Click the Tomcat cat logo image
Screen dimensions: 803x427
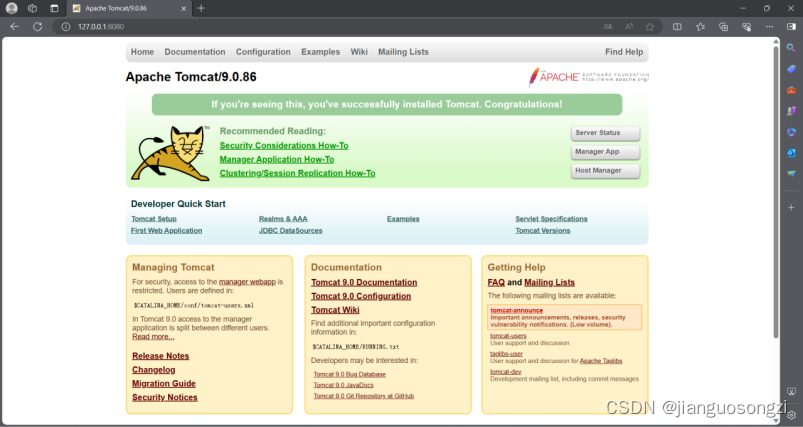tap(171, 153)
